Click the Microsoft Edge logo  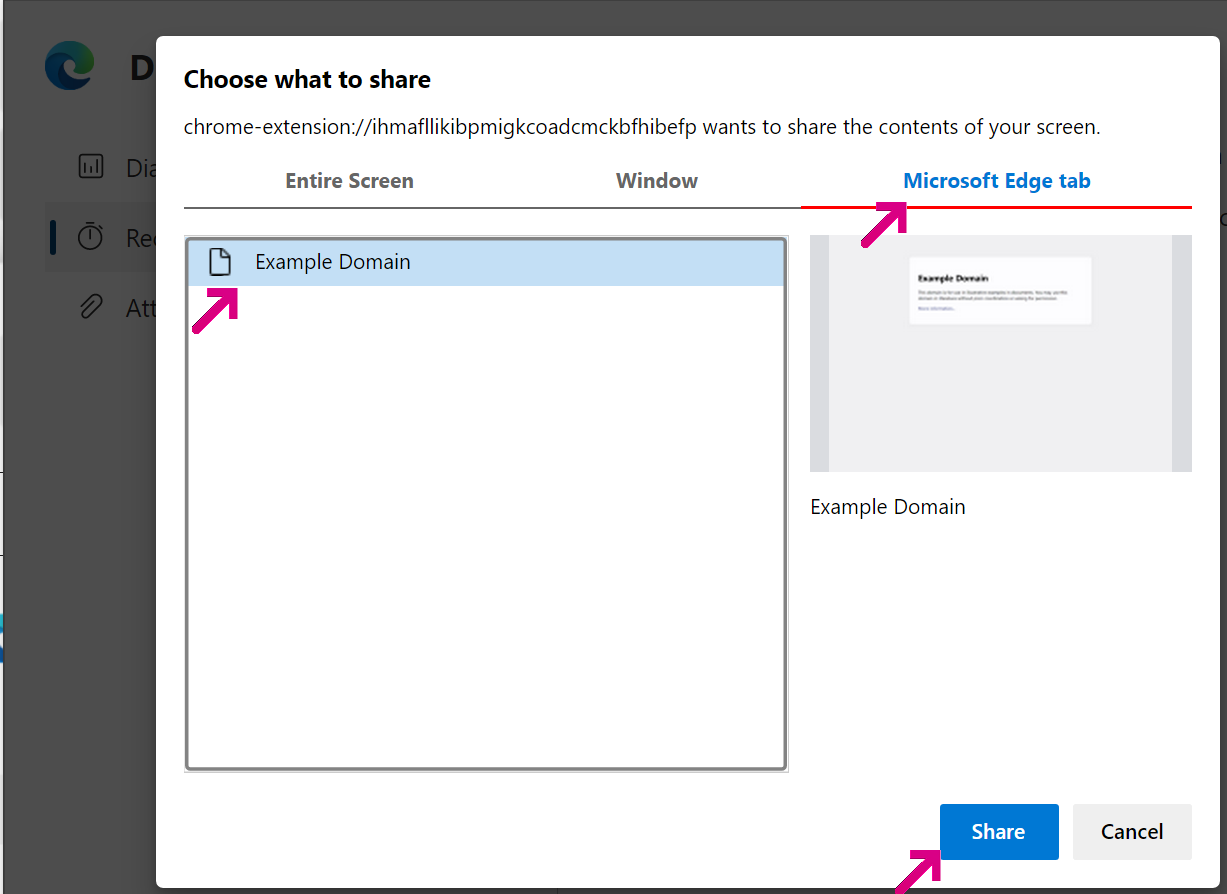click(70, 66)
